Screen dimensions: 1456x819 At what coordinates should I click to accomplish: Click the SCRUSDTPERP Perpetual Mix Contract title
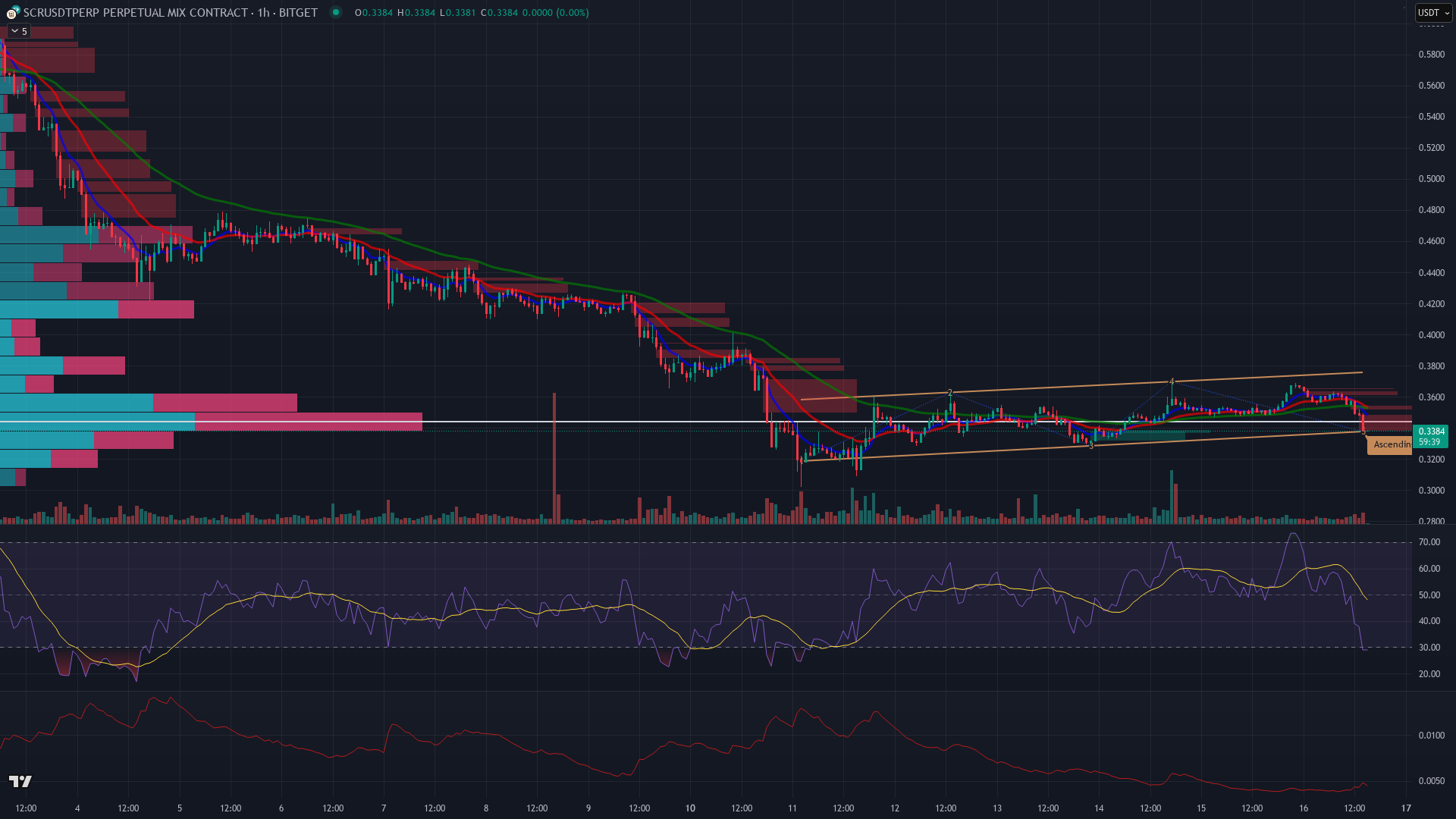point(171,13)
